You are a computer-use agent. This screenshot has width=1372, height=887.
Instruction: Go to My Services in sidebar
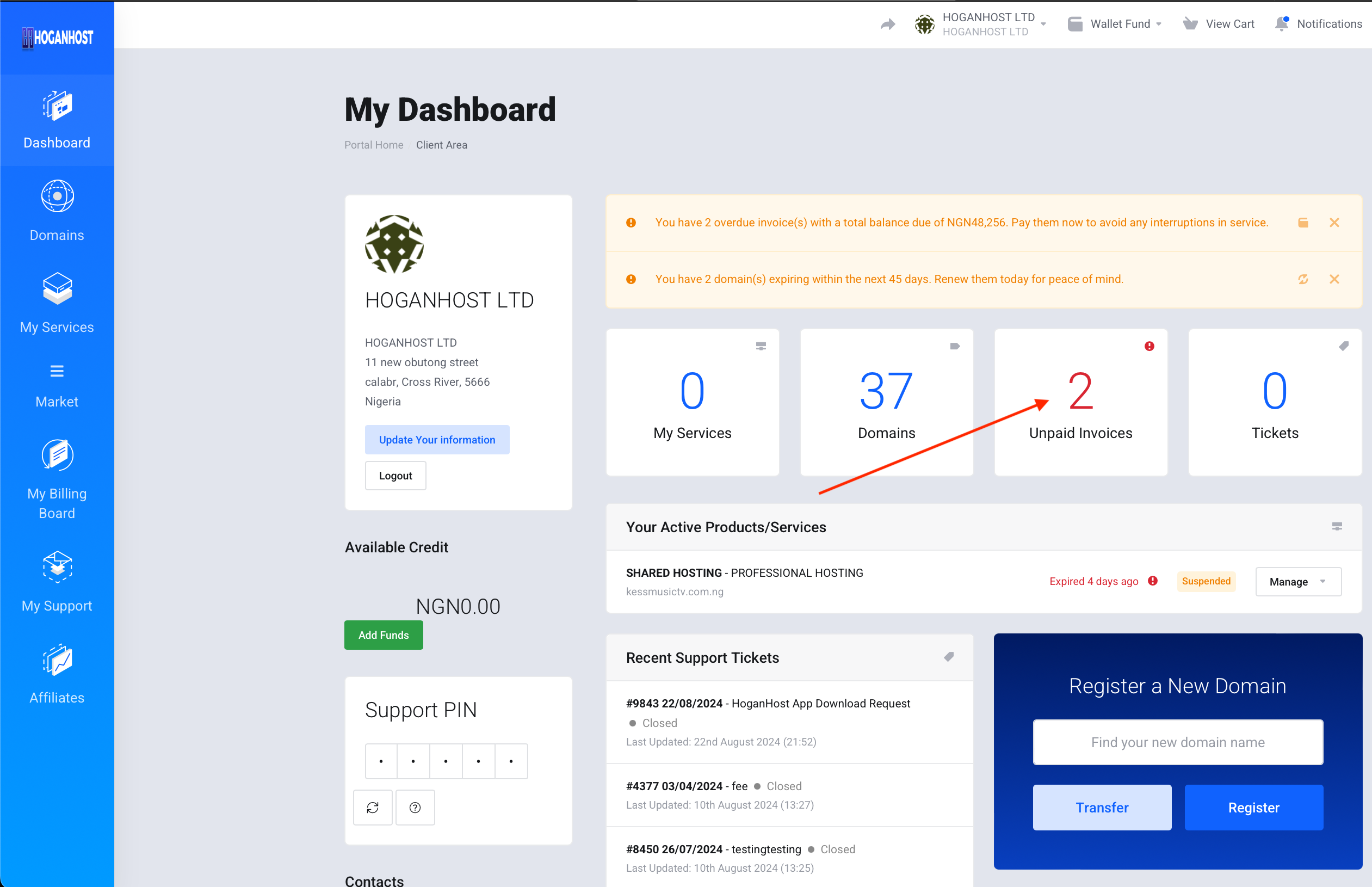coord(57,303)
